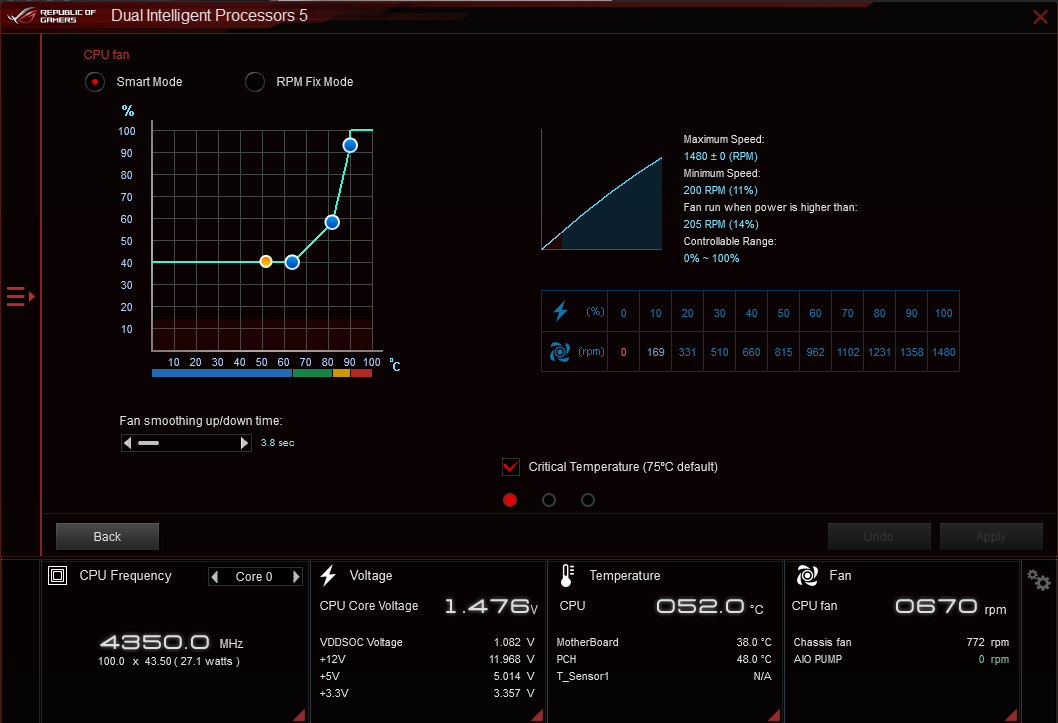Click the T_Sensor1 row
This screenshot has height=723, width=1058.
click(x=664, y=676)
